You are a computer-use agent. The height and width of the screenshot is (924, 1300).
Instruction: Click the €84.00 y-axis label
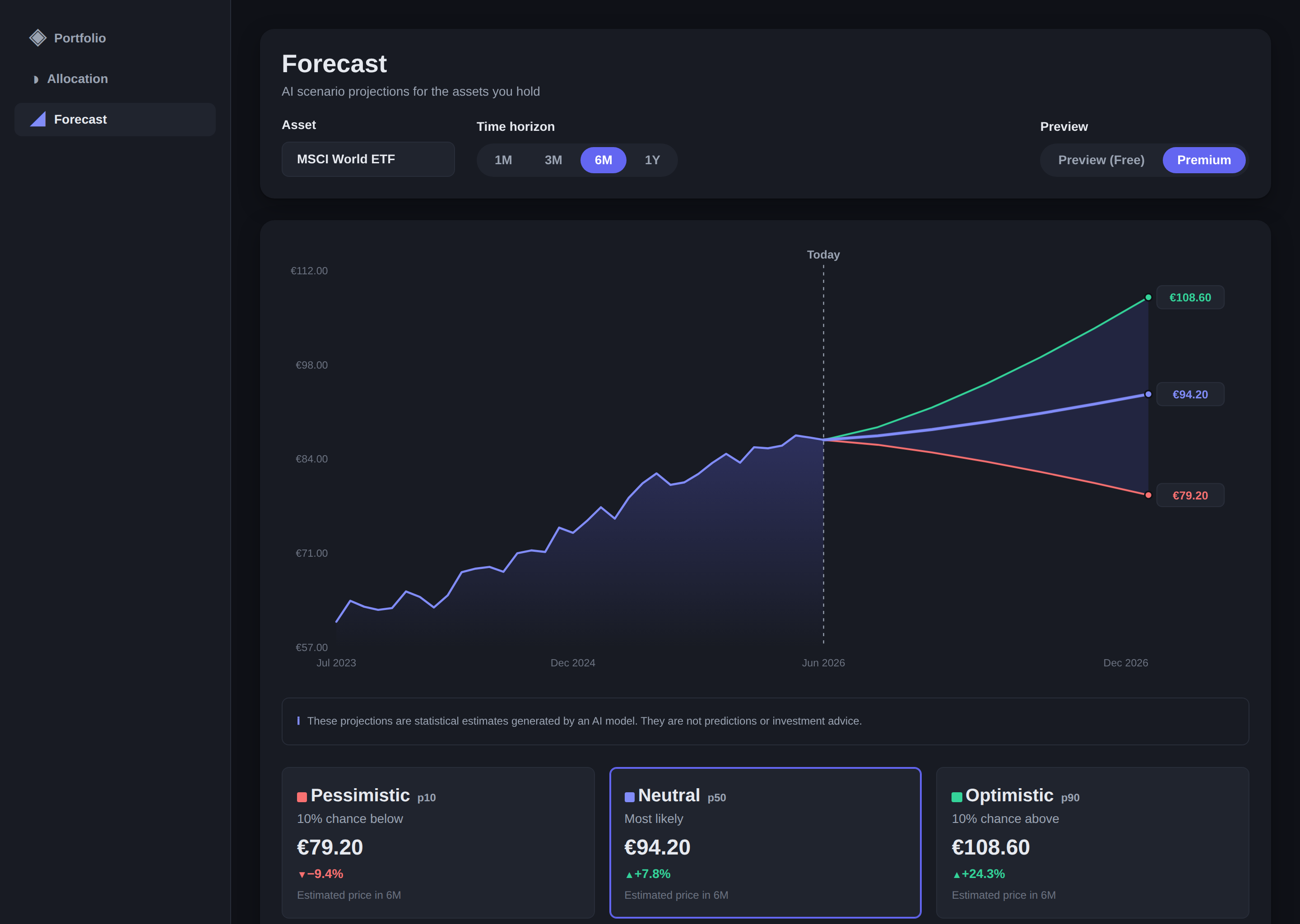coord(311,459)
